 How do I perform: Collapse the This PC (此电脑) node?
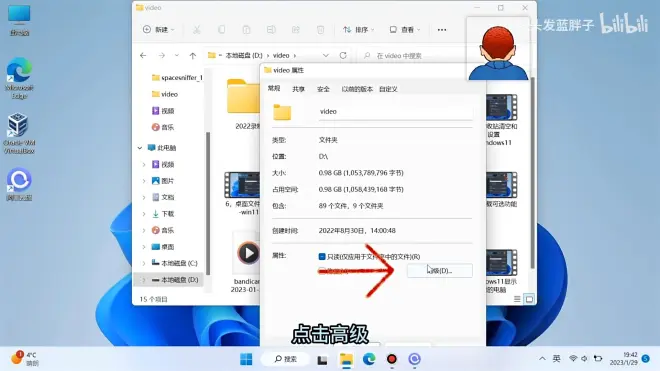(140, 148)
